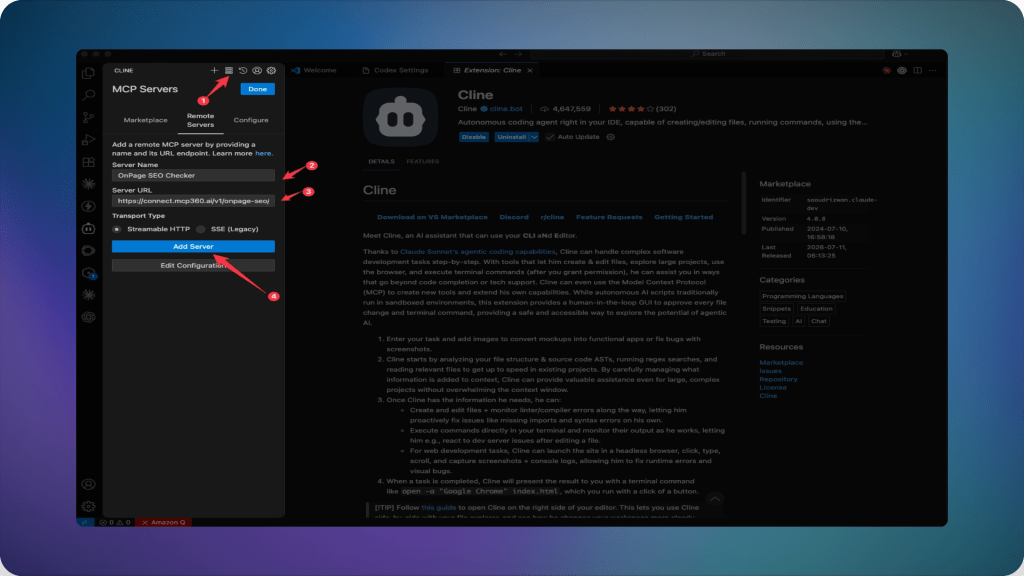Click into the Server Name field

coord(193,175)
